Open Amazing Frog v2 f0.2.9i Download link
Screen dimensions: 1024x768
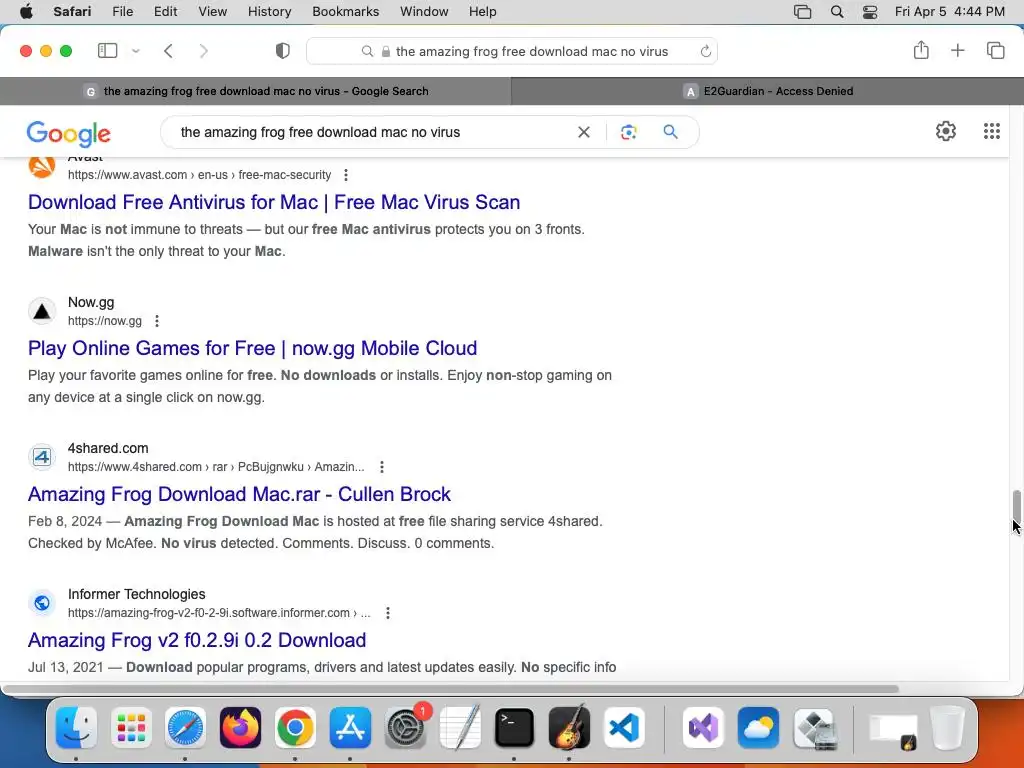[197, 640]
